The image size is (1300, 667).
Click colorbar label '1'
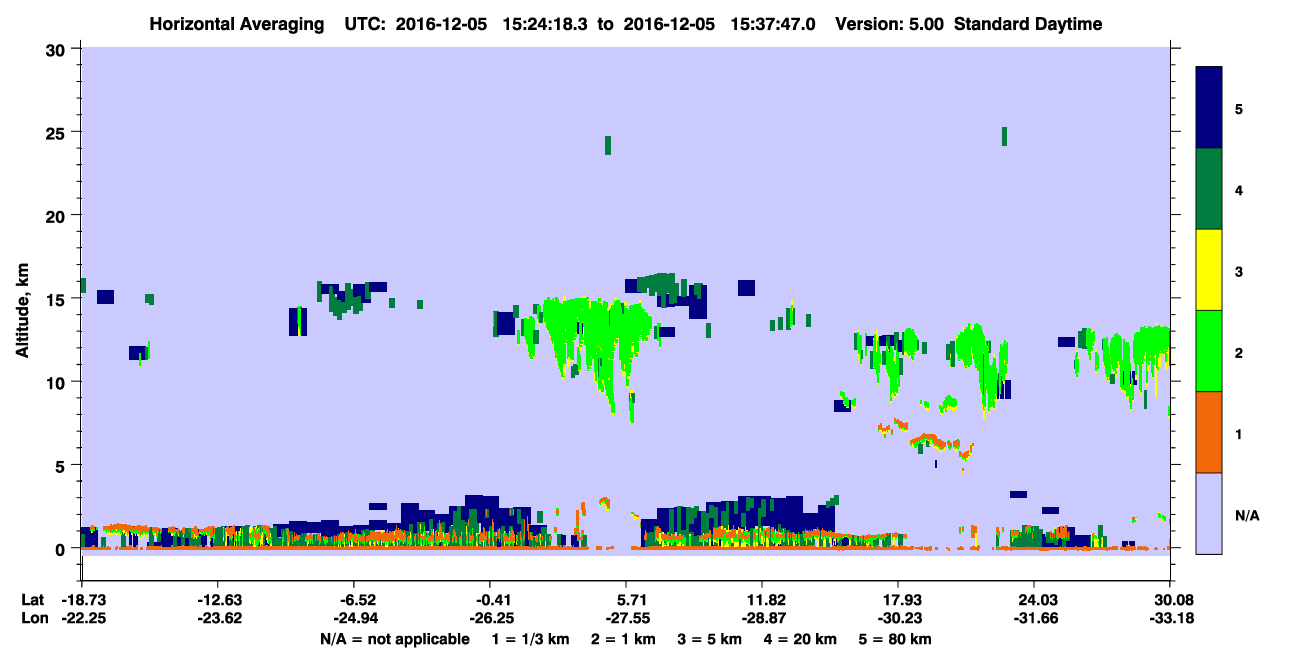[1239, 434]
